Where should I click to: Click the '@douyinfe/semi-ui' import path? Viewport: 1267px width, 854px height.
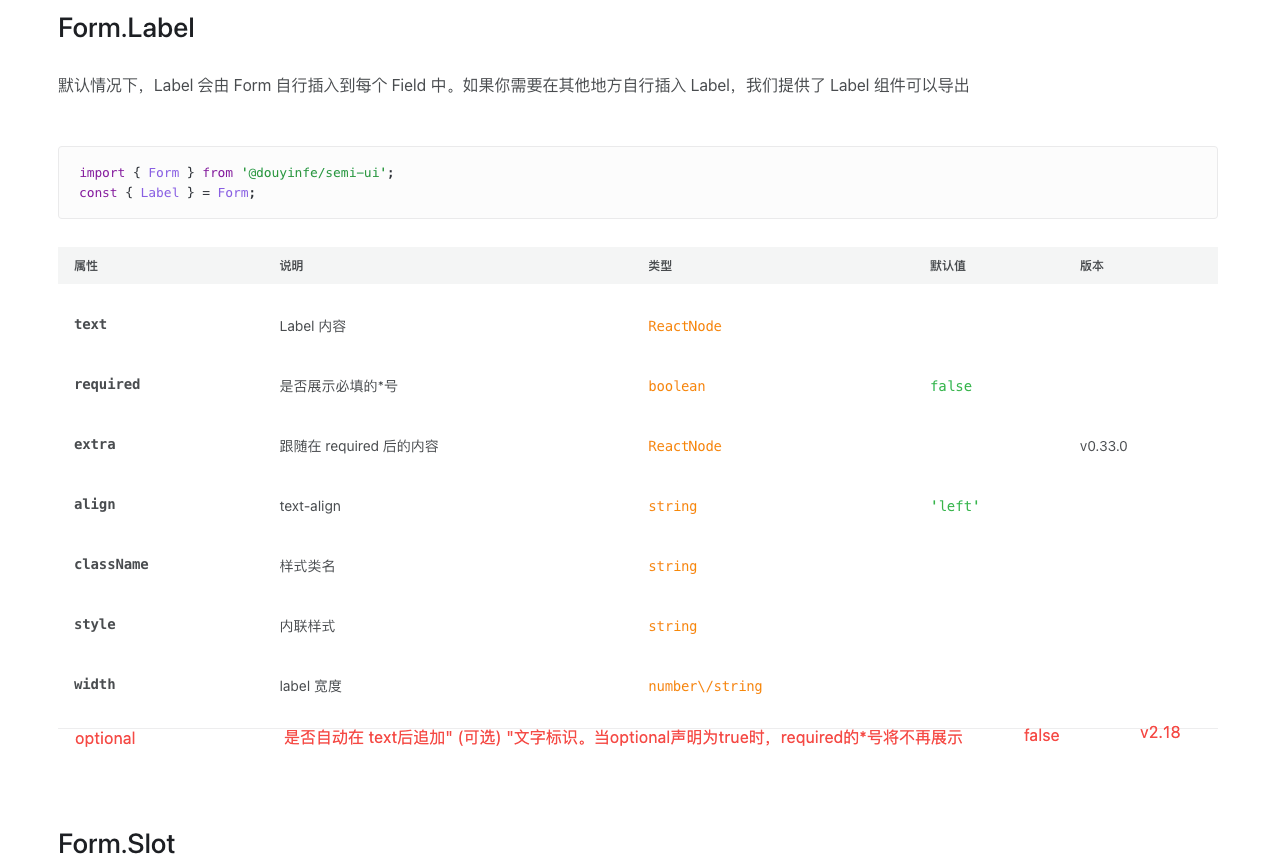(314, 172)
